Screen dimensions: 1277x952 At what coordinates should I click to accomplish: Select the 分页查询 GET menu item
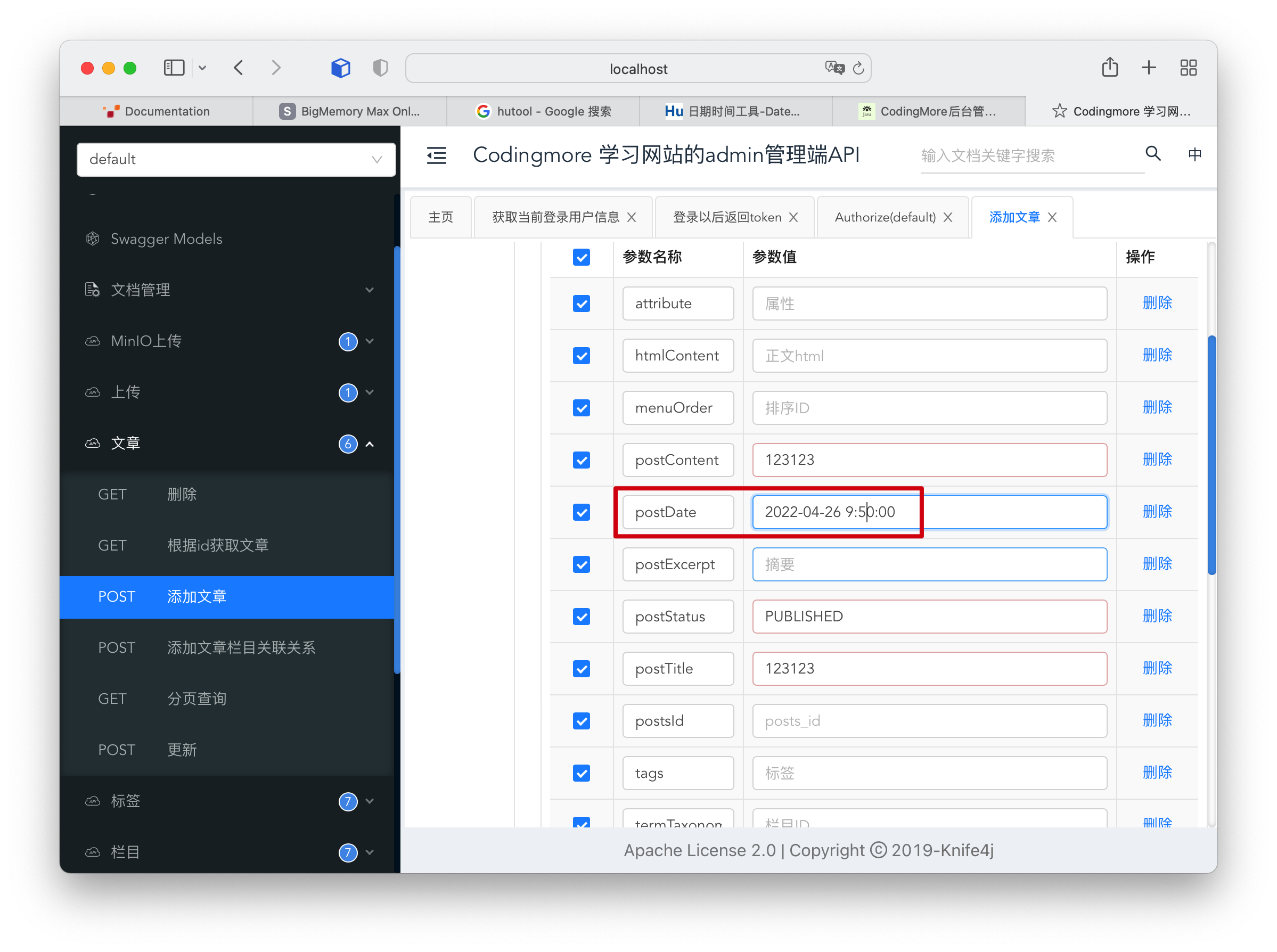[196, 699]
